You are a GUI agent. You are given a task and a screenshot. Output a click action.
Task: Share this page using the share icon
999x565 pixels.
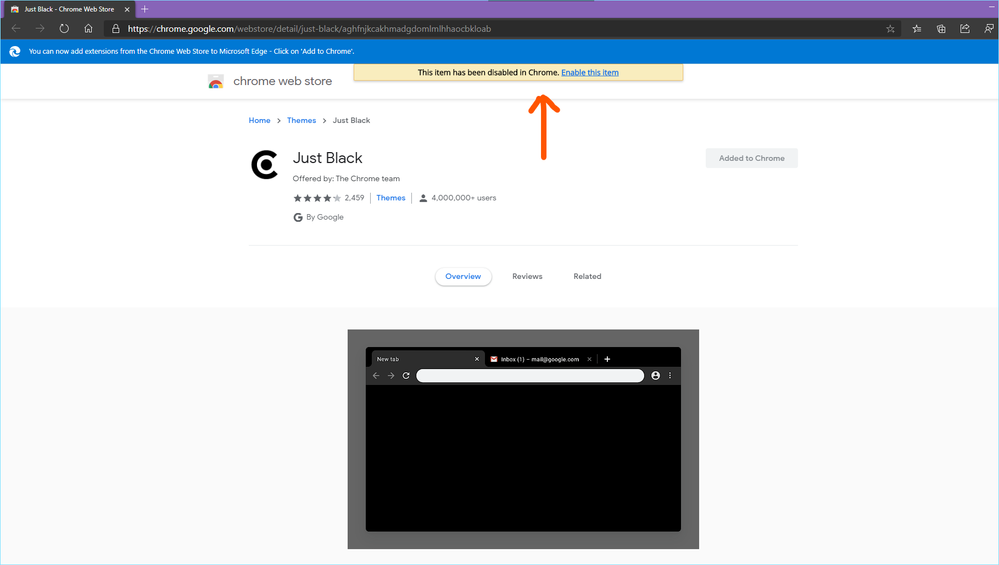pyautogui.click(x=965, y=29)
